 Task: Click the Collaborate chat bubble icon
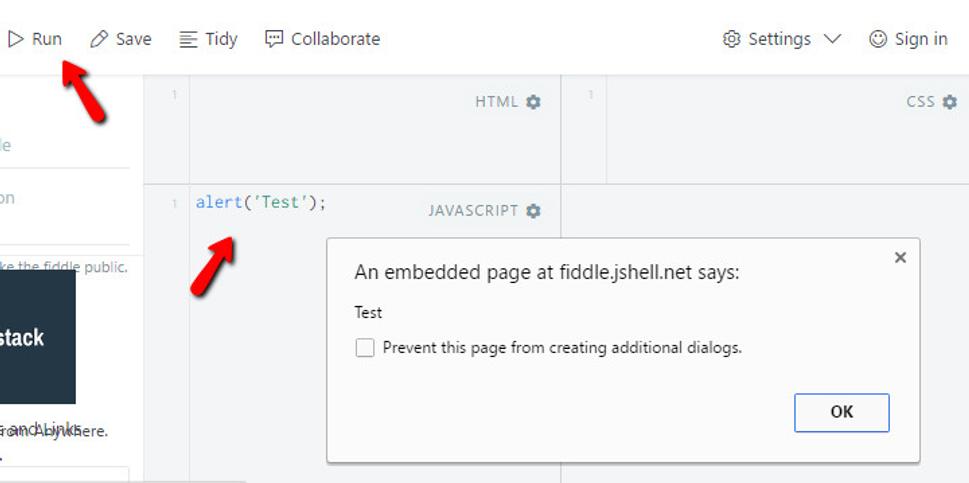(x=274, y=39)
